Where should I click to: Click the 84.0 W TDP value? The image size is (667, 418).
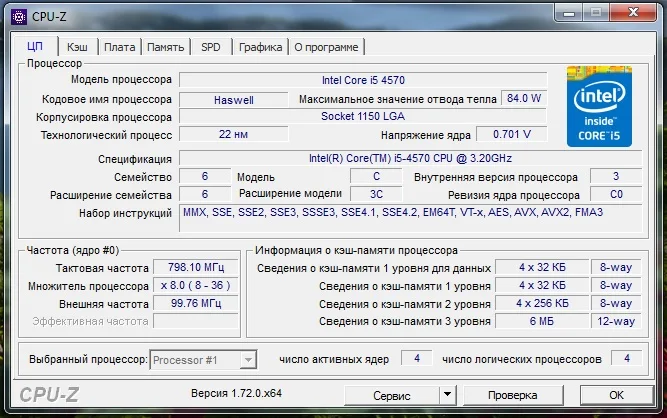coord(524,98)
